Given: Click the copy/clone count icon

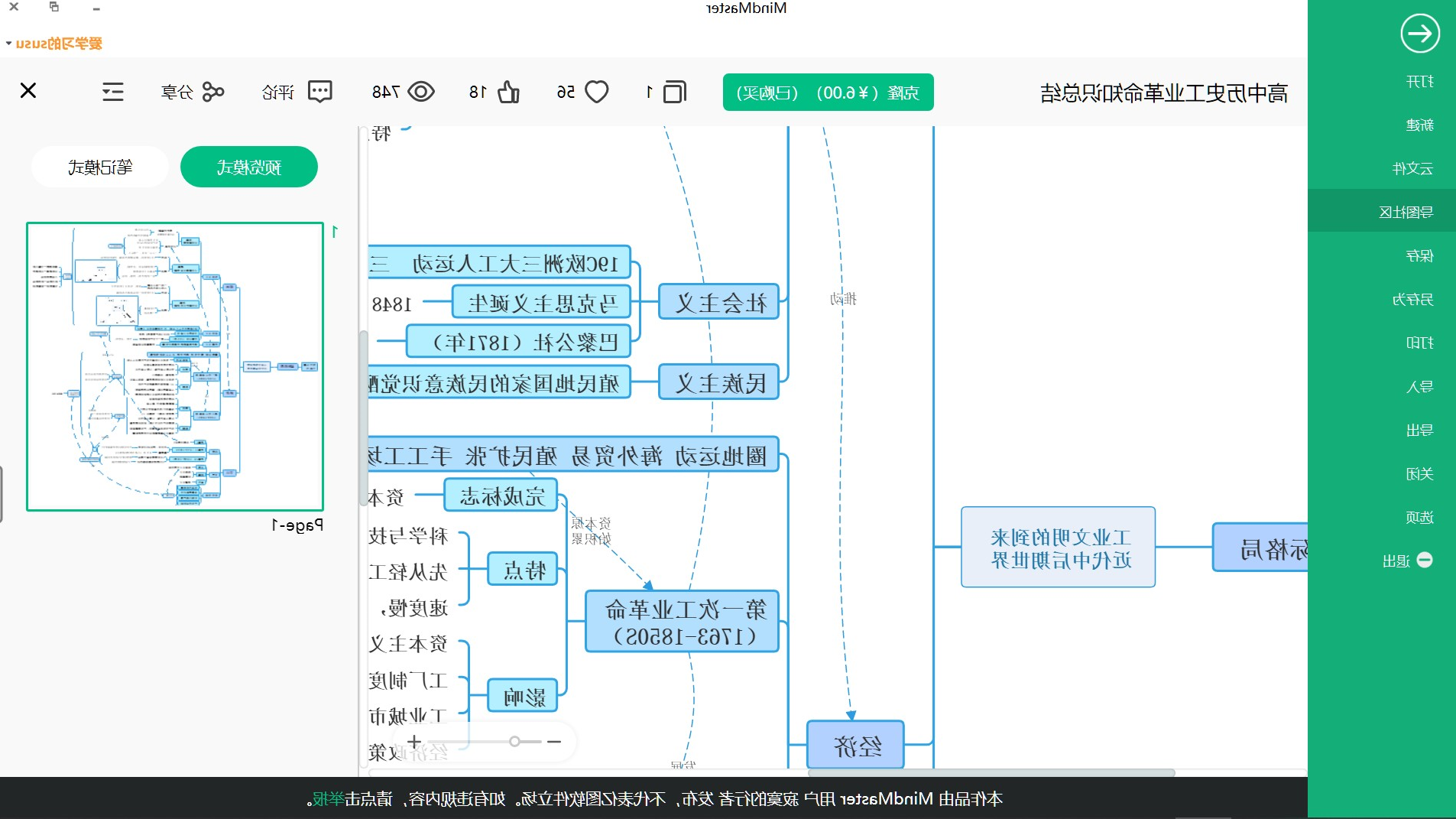Looking at the screenshot, I should pos(674,92).
